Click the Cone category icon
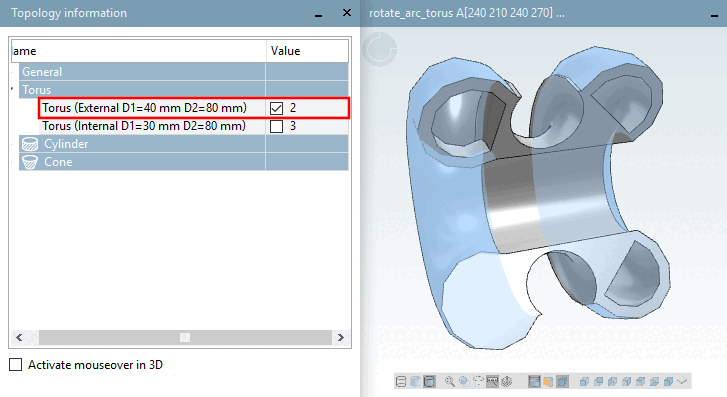The height and width of the screenshot is (397, 727). pyautogui.click(x=30, y=162)
